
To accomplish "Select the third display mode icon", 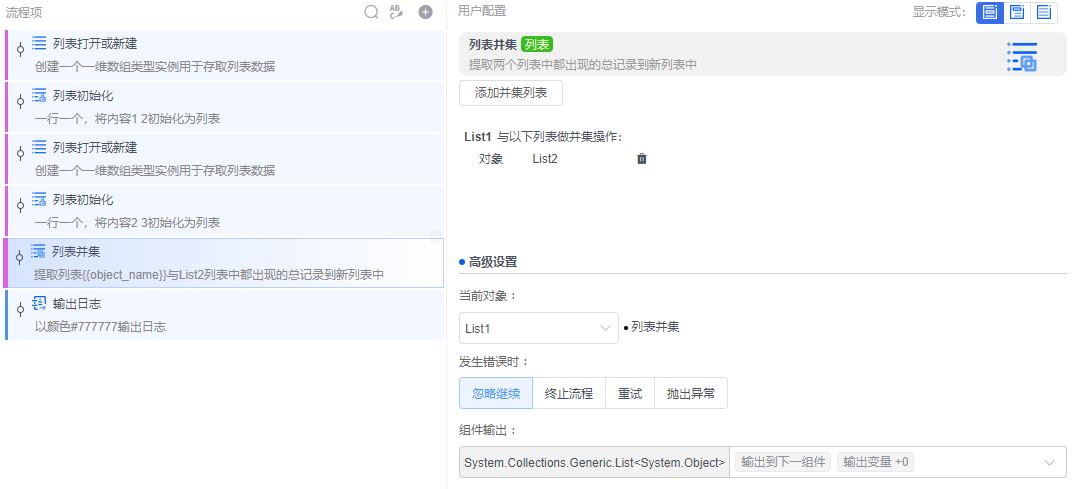I will click(1044, 12).
